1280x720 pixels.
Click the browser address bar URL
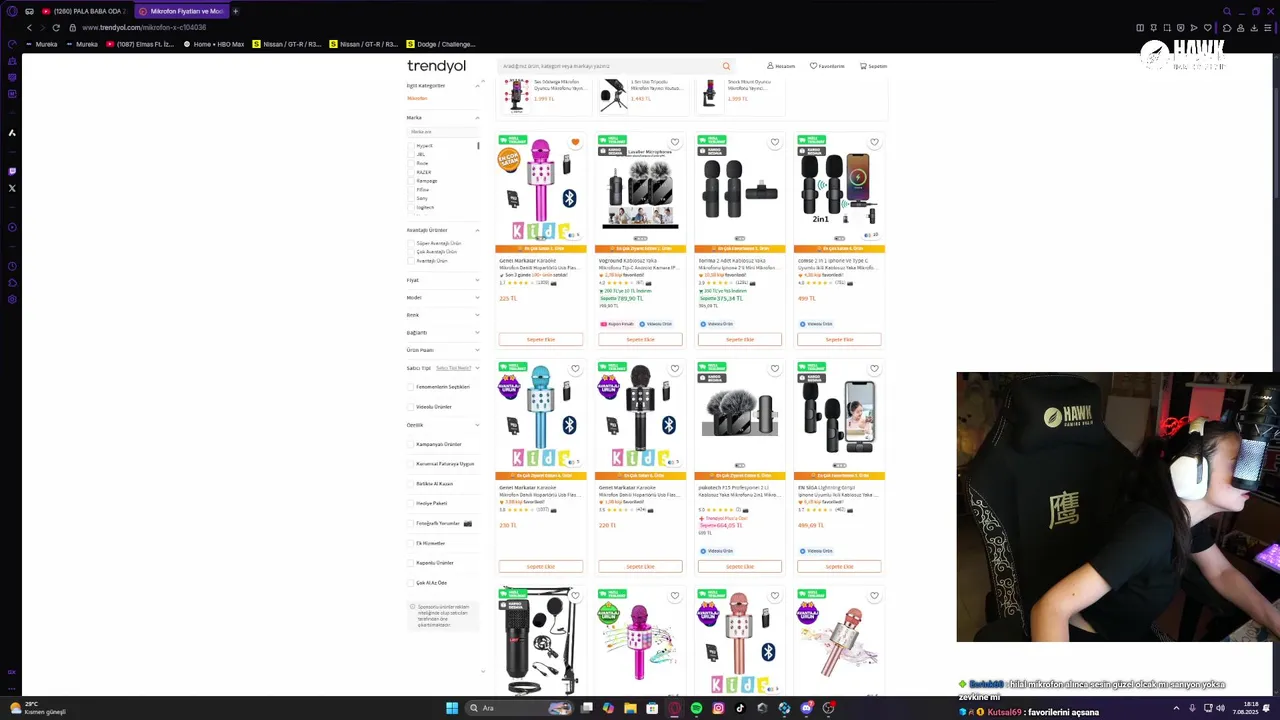click(144, 28)
